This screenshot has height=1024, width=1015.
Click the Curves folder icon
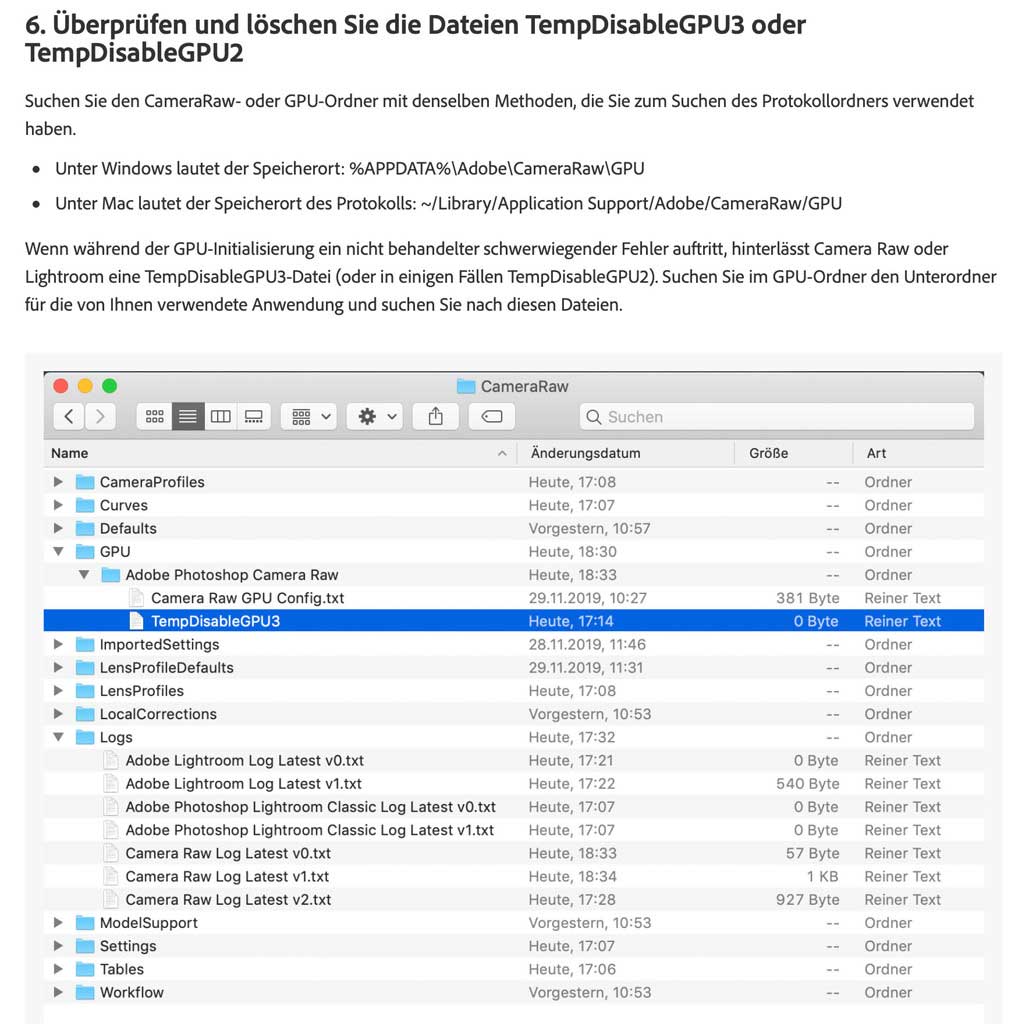(x=85, y=505)
